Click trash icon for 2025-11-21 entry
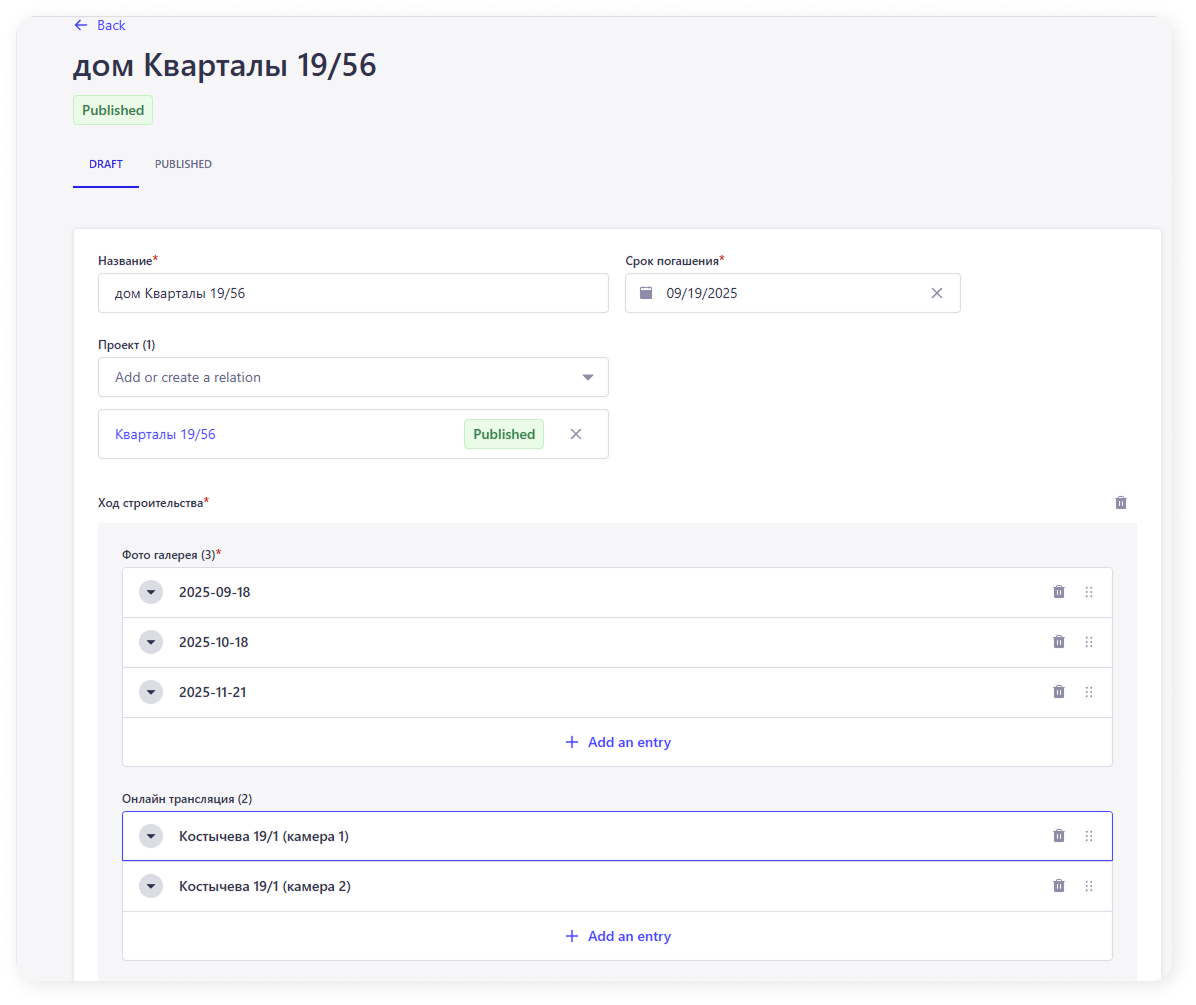1196x1005 pixels. [1059, 692]
